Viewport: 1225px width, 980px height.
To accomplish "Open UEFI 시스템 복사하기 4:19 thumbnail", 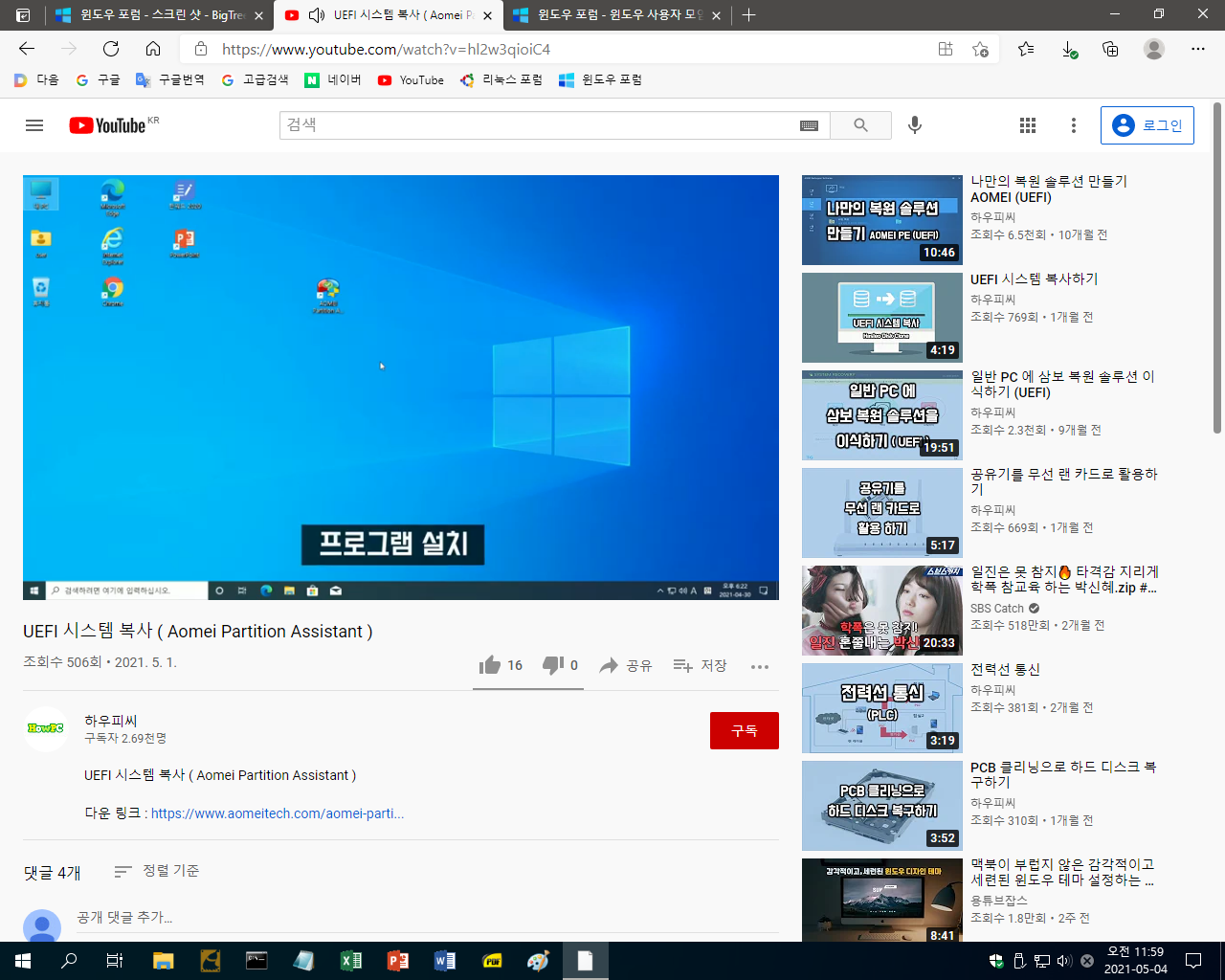I will pos(882,318).
